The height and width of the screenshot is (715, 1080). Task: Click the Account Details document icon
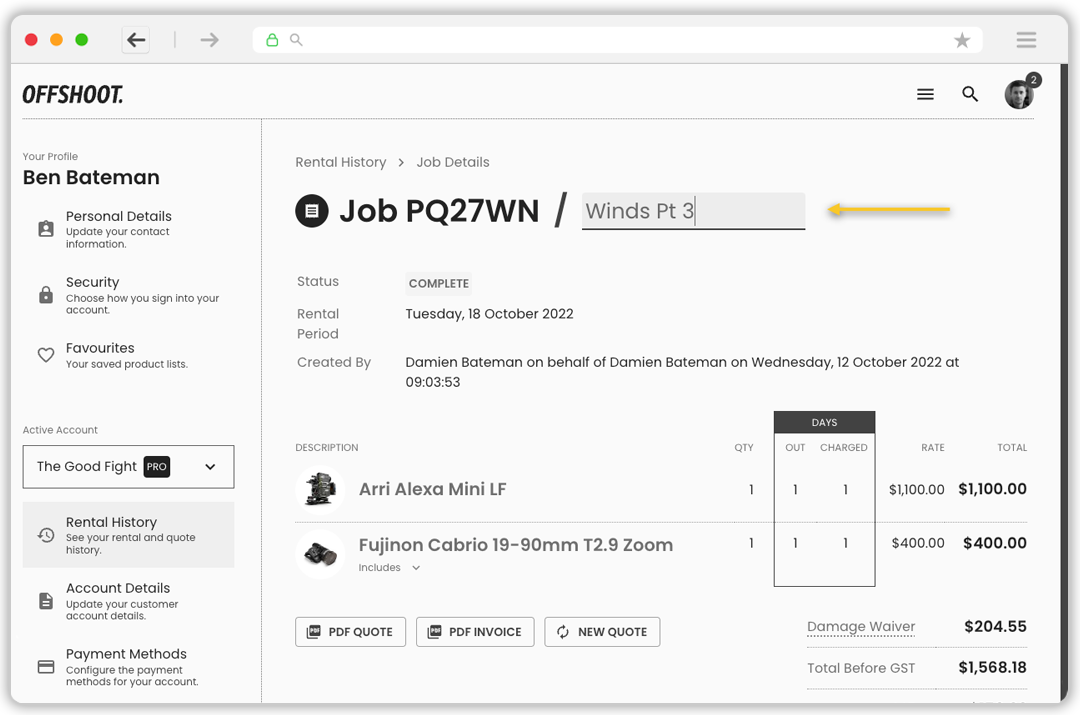click(46, 601)
